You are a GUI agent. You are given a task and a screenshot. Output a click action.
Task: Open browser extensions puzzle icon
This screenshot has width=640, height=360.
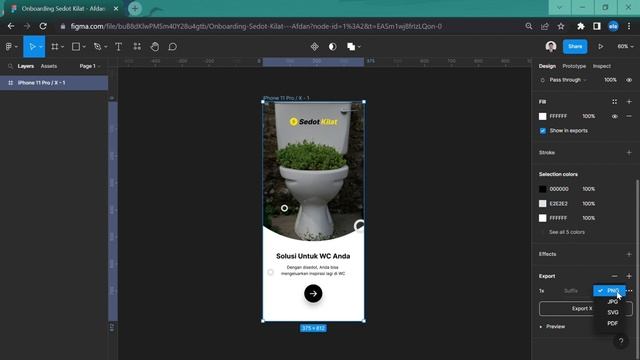[580, 26]
